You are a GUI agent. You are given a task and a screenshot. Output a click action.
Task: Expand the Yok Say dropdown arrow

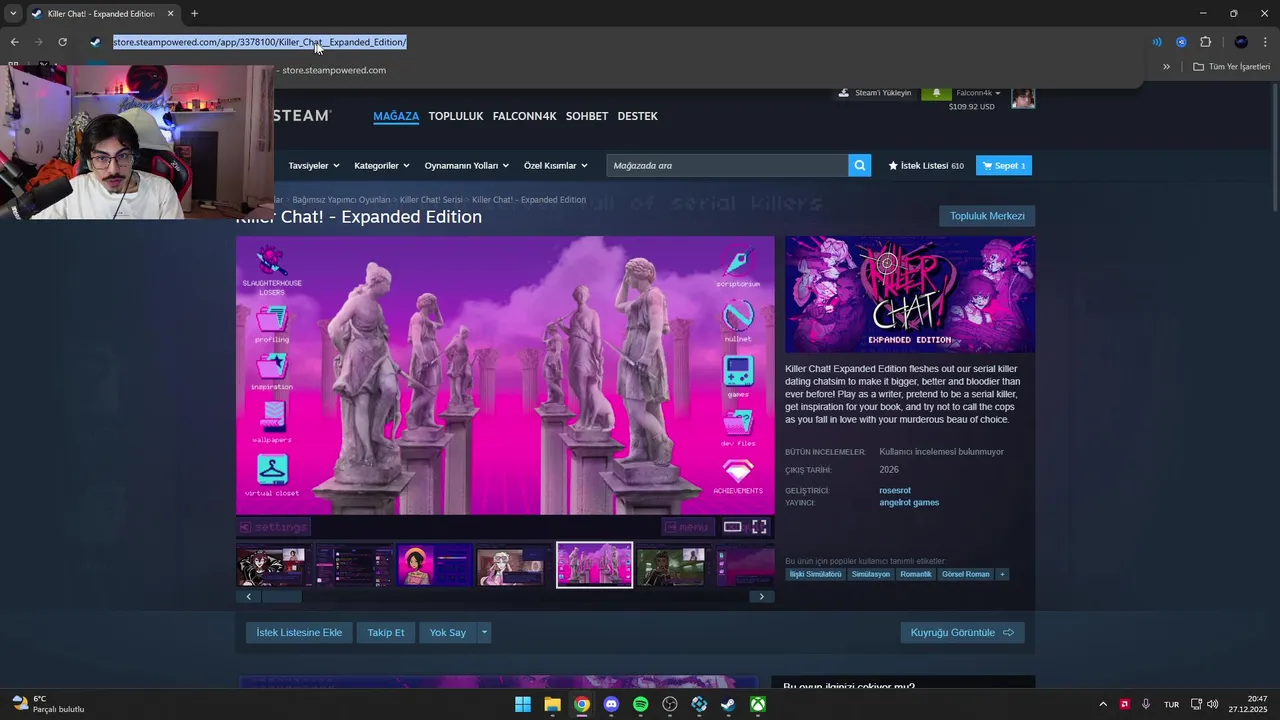click(484, 632)
